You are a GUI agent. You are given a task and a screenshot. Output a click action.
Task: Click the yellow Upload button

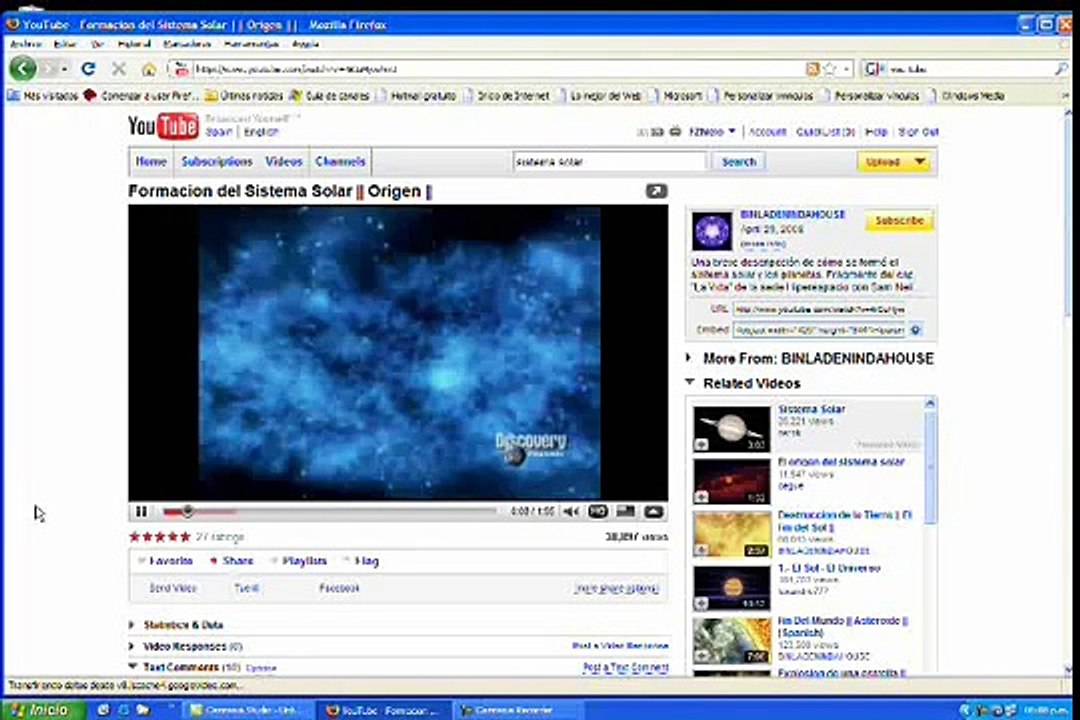click(883, 162)
